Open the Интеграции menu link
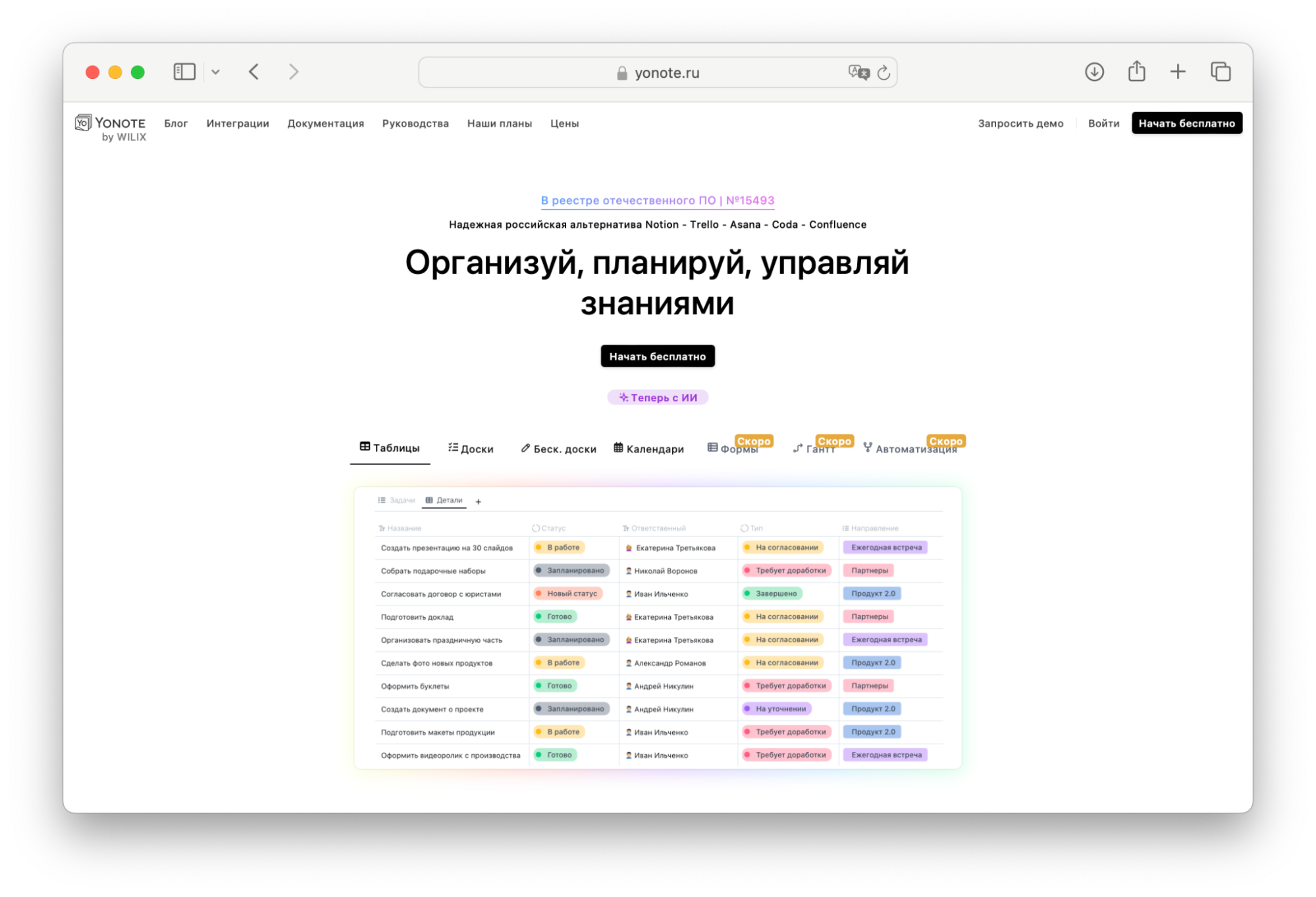1316x897 pixels. pos(238,123)
